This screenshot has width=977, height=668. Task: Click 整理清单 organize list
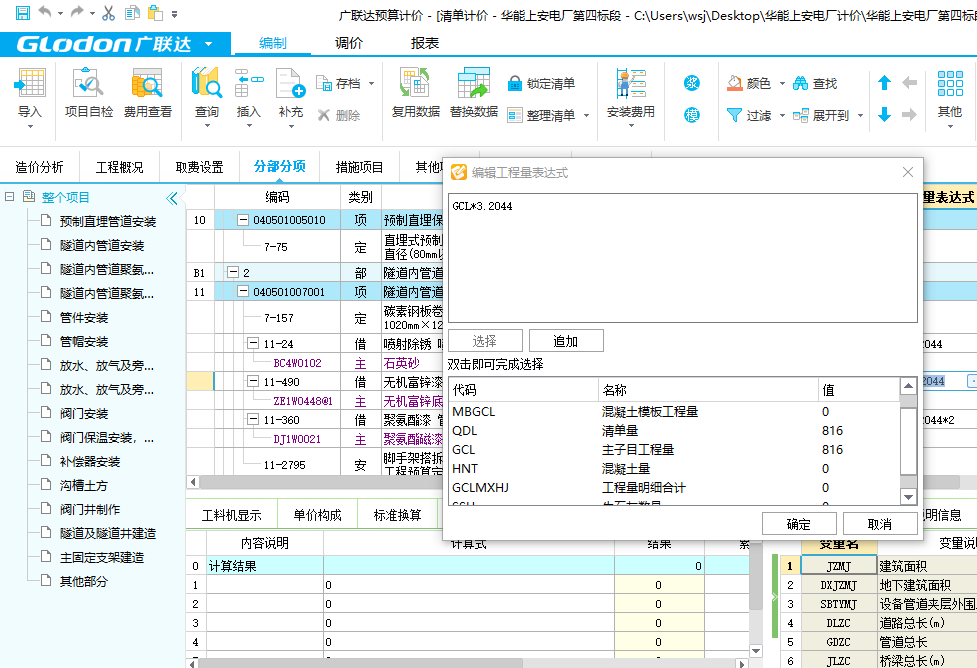[x=541, y=115]
